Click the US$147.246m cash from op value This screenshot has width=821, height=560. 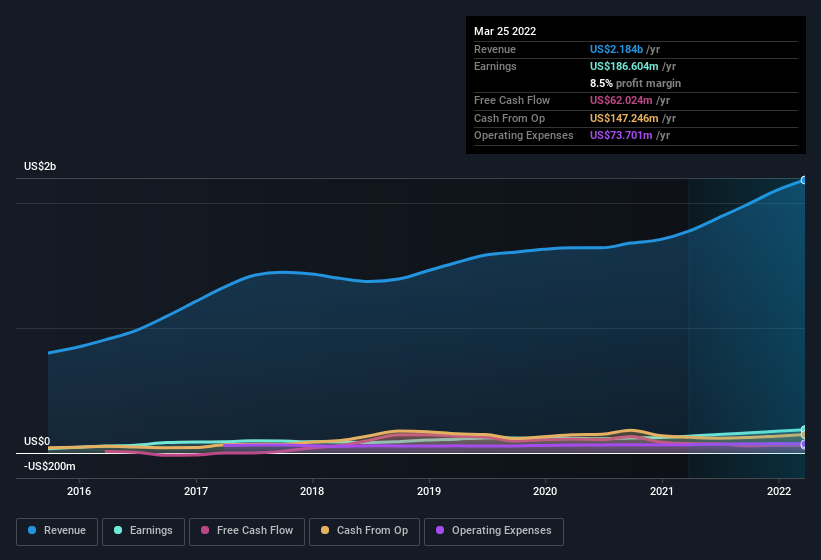pos(624,118)
